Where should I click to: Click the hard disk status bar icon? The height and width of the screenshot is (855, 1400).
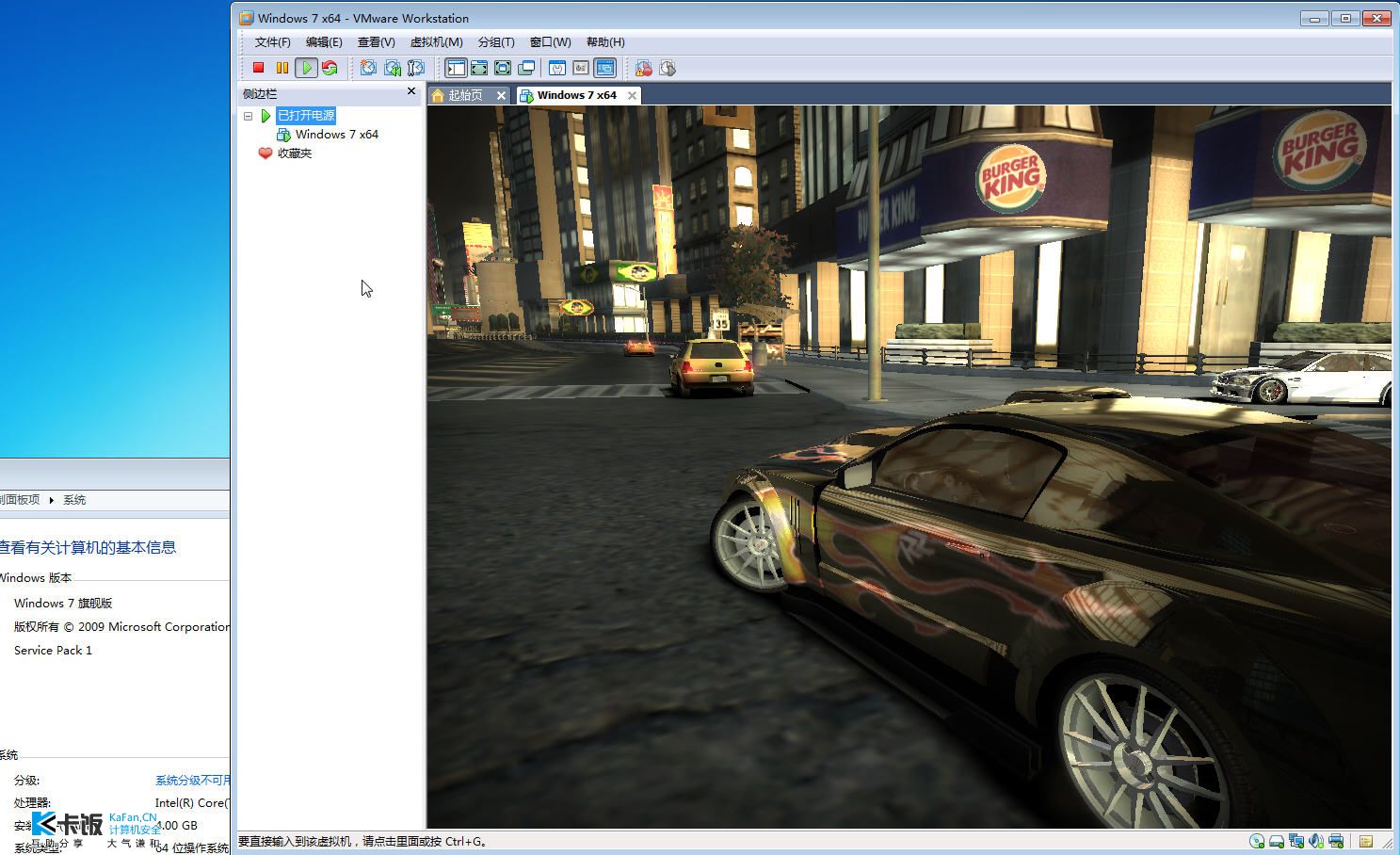coord(1277,842)
